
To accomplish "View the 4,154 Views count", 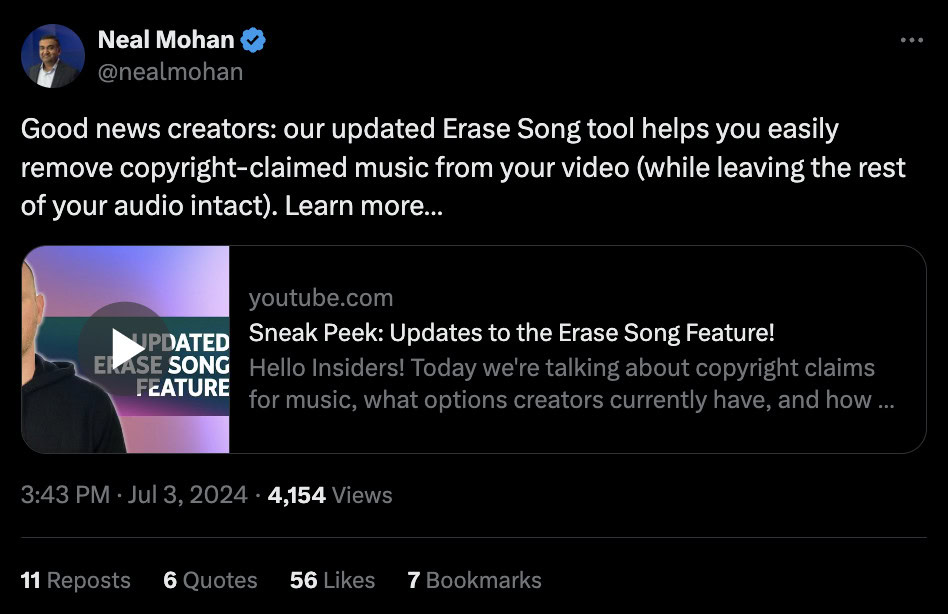I will click(330, 494).
